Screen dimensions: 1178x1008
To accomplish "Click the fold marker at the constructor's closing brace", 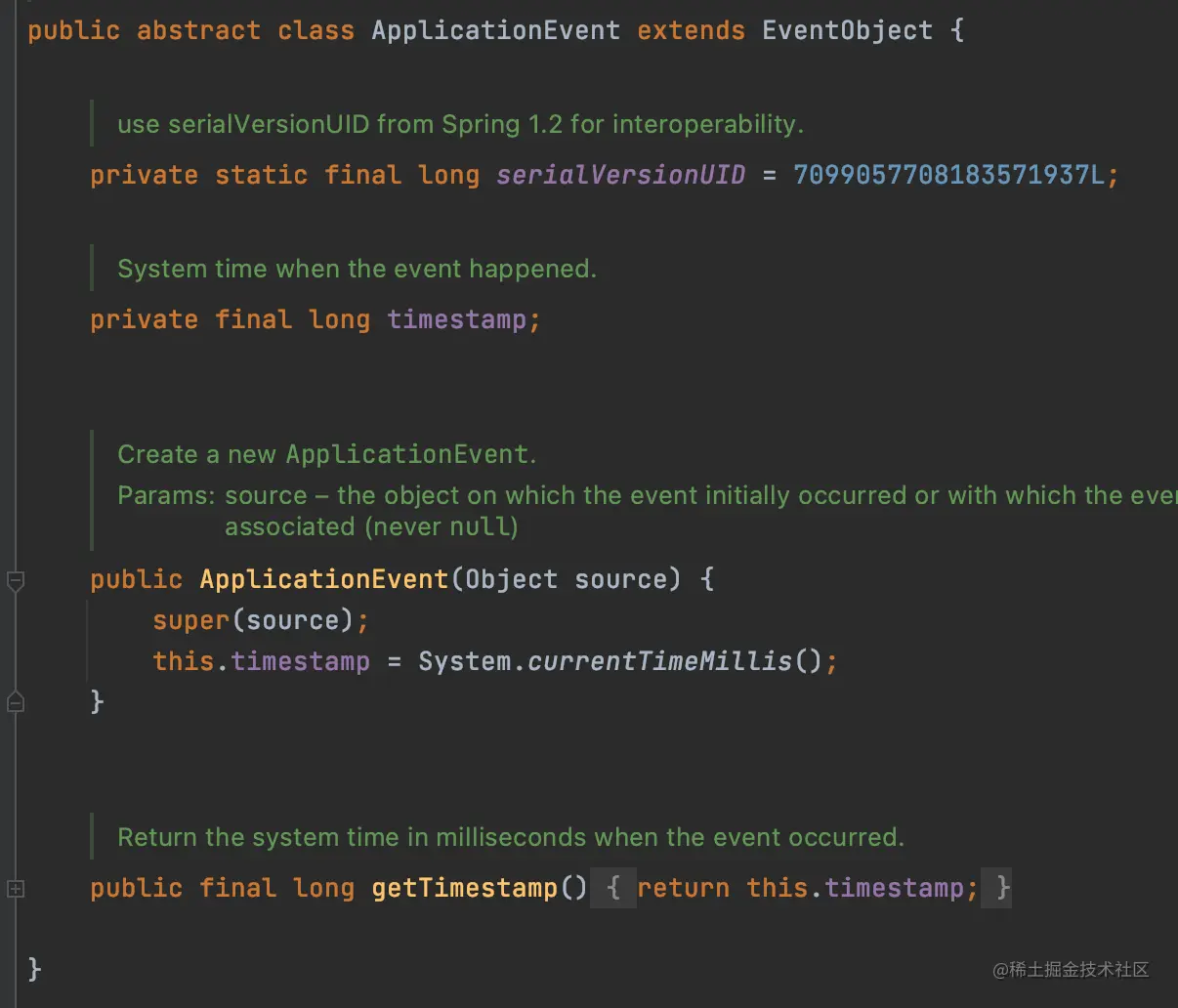I will 15,702.
